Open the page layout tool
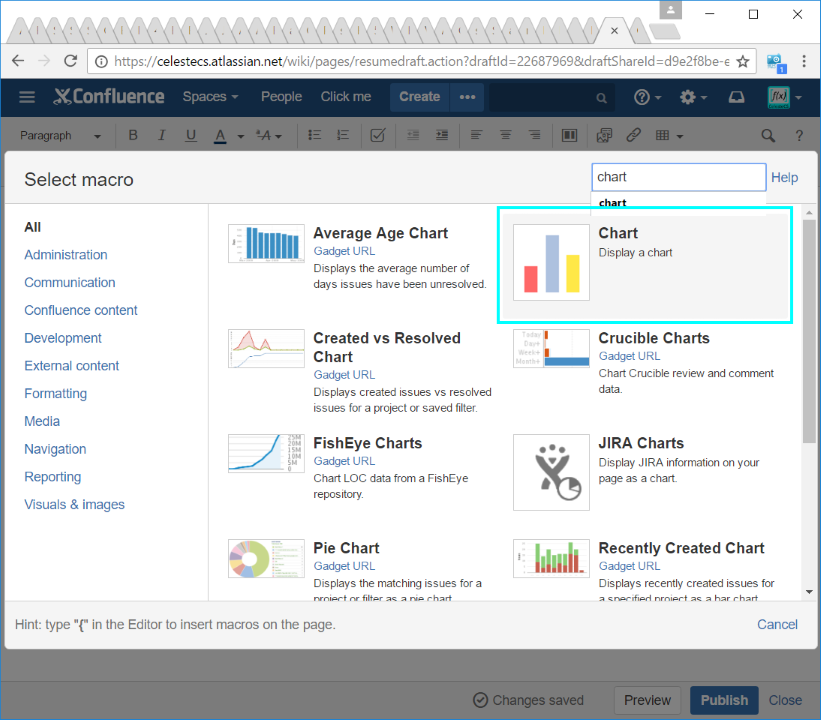The width and height of the screenshot is (821, 720). point(569,136)
